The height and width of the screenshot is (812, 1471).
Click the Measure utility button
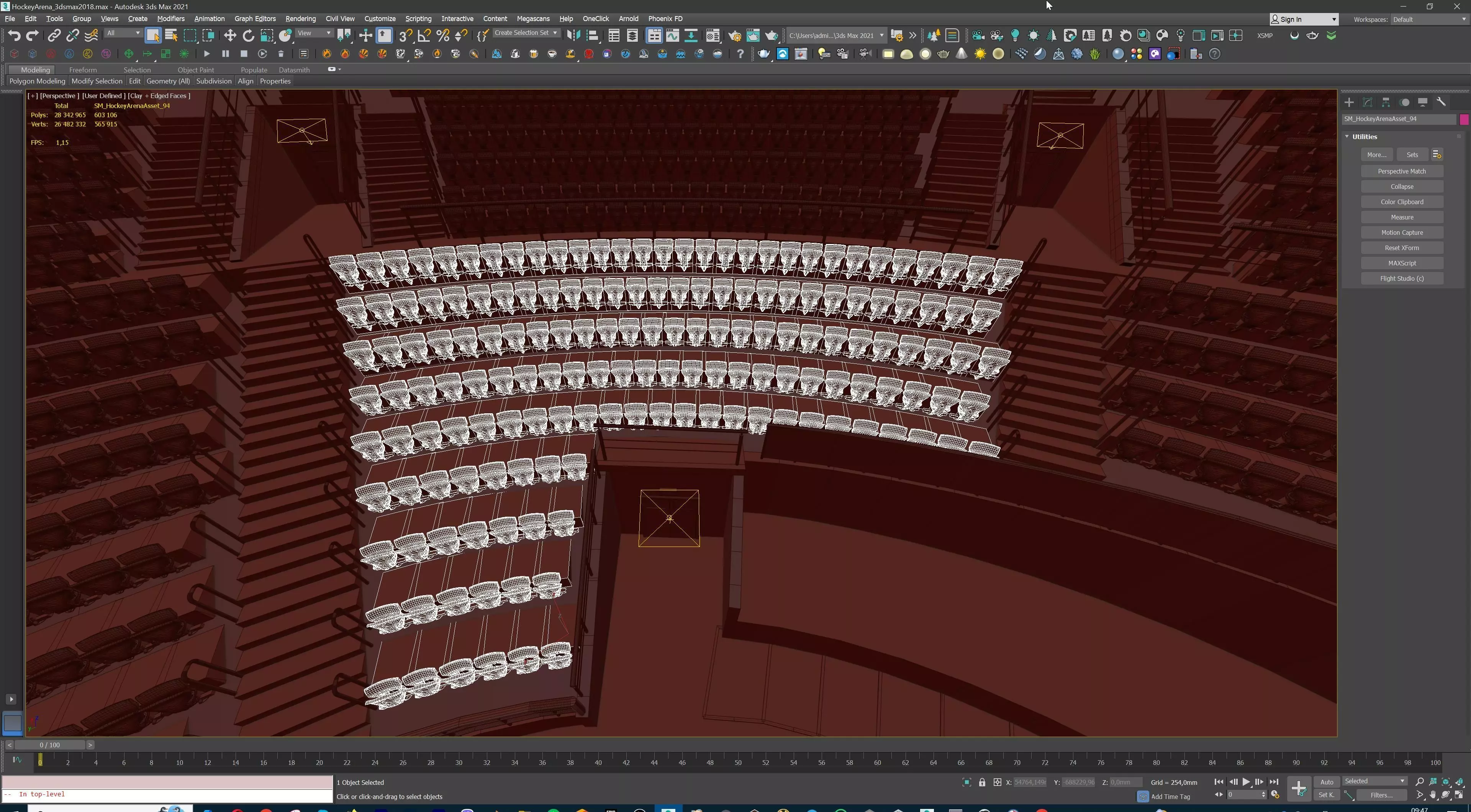pos(1402,218)
